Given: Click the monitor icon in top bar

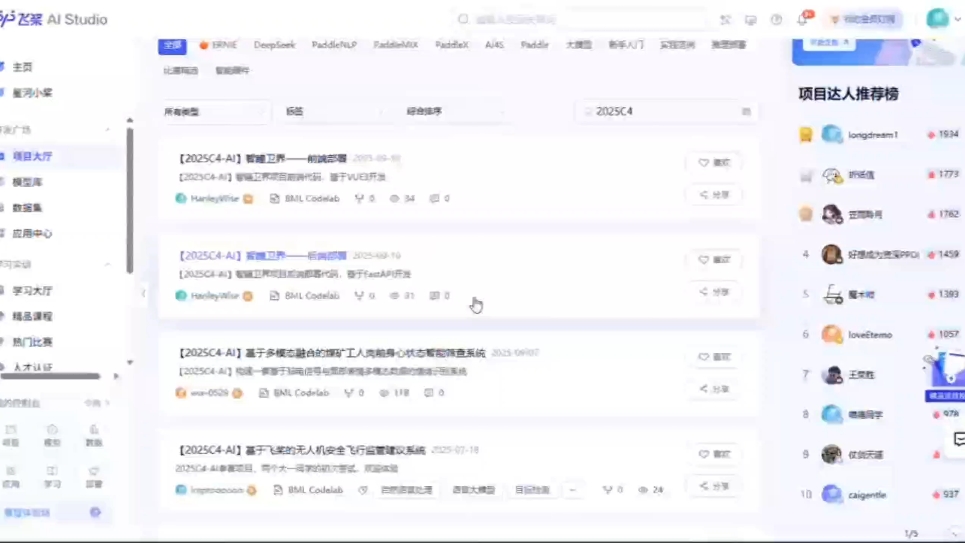Looking at the screenshot, I should (750, 20).
